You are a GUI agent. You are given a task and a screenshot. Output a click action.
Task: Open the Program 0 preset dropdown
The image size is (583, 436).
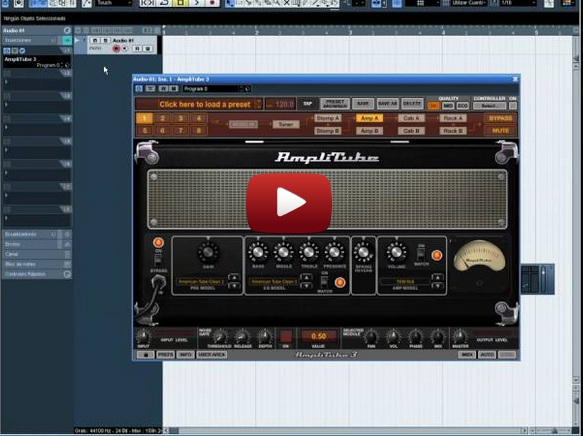point(217,88)
